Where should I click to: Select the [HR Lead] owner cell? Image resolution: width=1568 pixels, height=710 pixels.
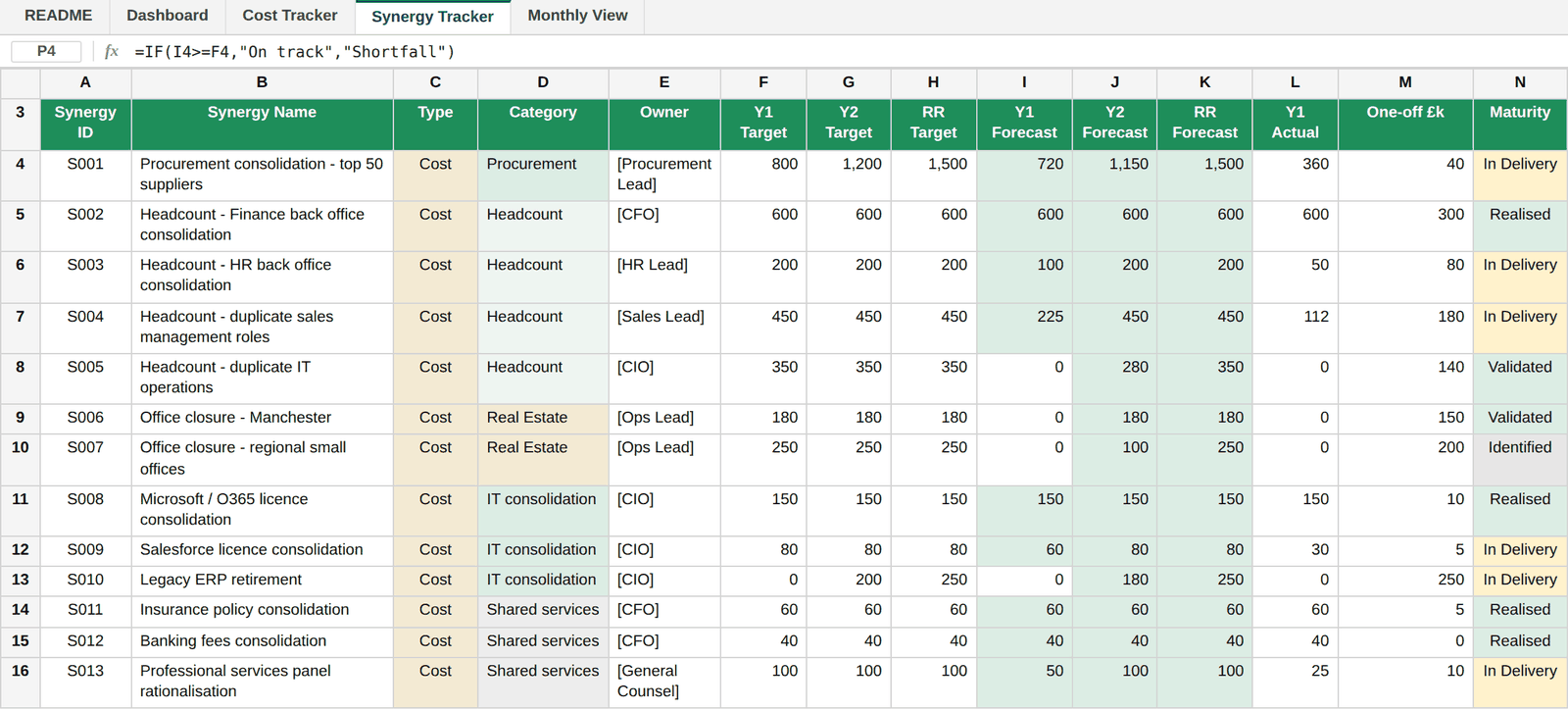pyautogui.click(x=664, y=277)
